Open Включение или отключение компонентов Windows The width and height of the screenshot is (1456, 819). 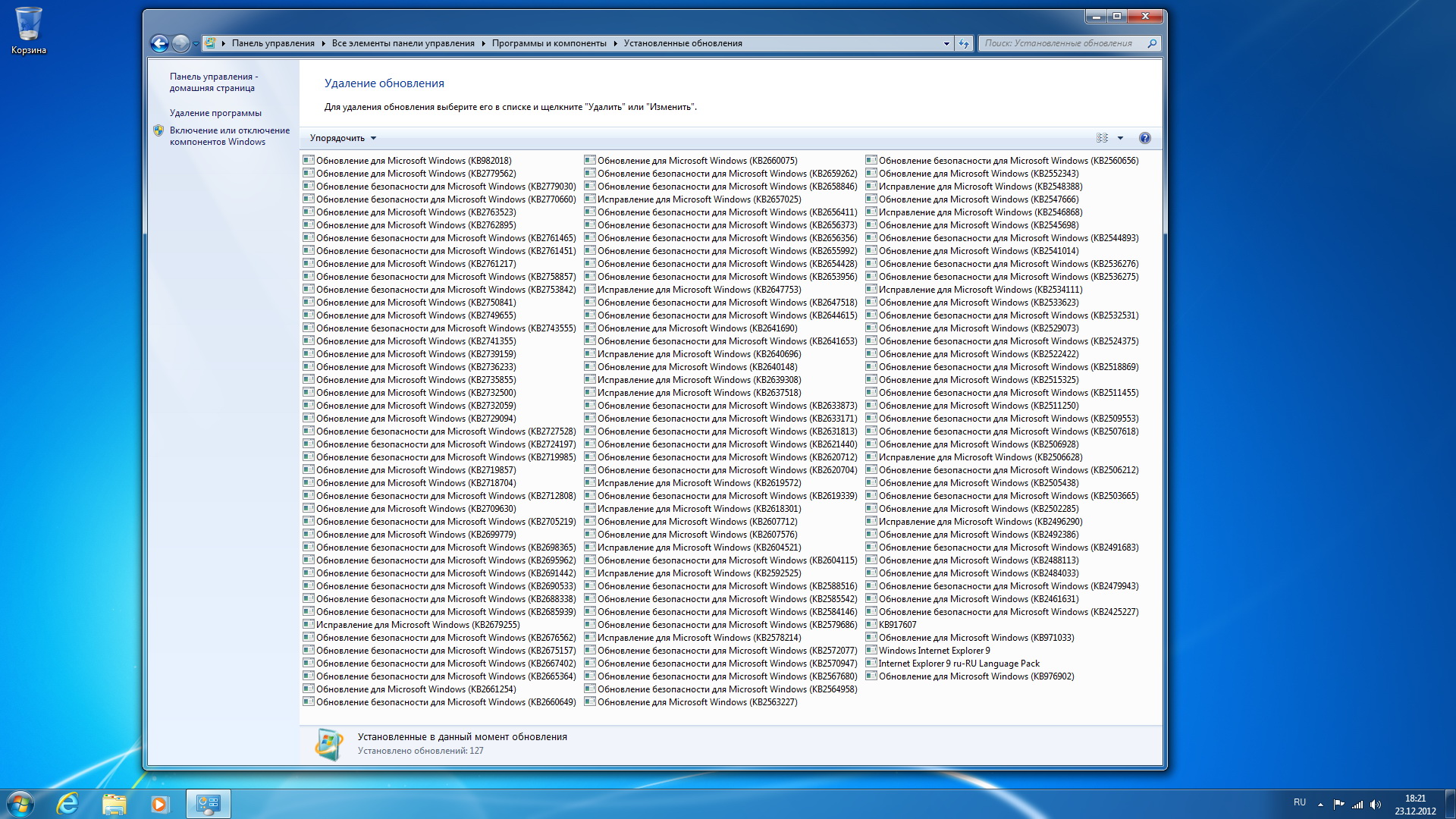pyautogui.click(x=229, y=136)
